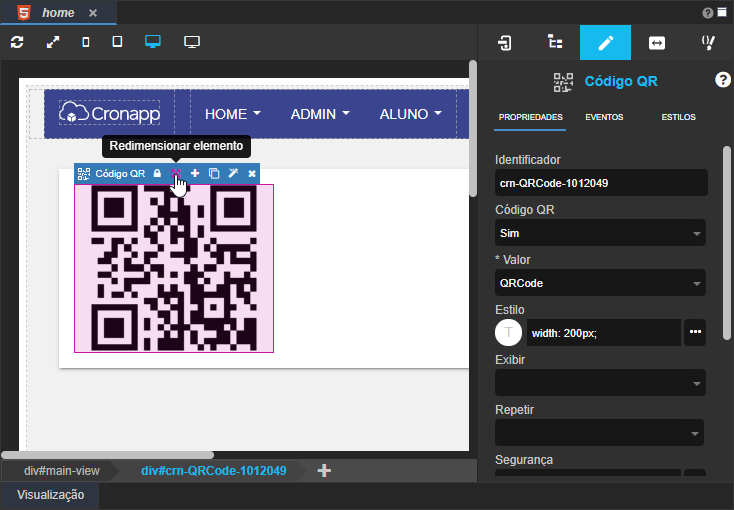Close the home tab
Viewport: 734px width, 510px height.
(x=93, y=13)
